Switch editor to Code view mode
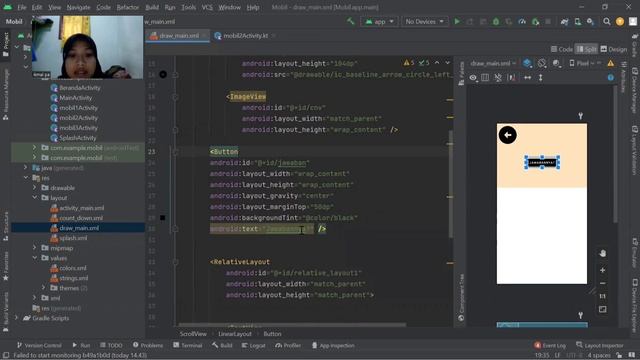The image size is (640, 360). (x=562, y=49)
